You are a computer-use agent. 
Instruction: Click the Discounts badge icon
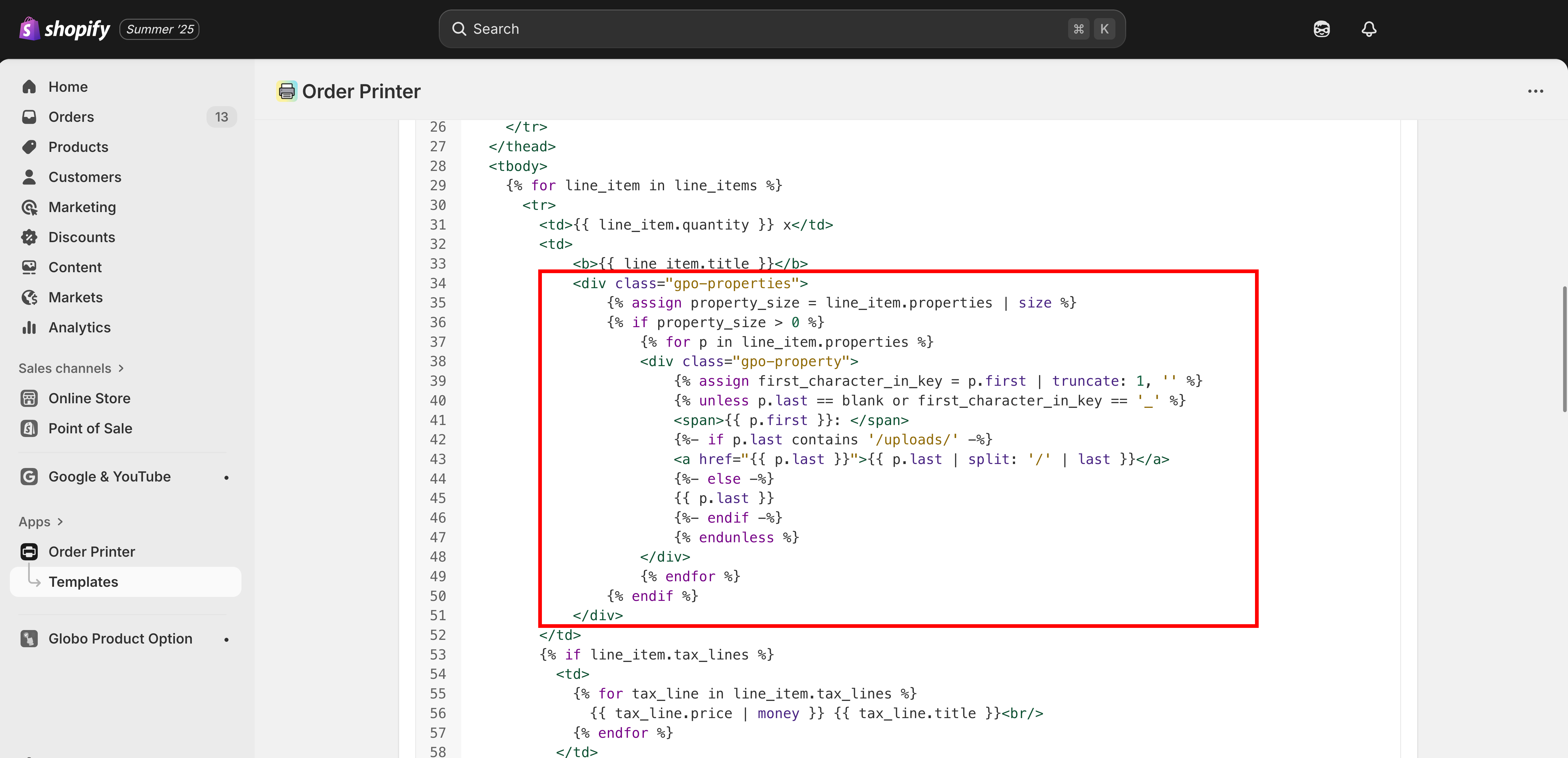tap(29, 238)
